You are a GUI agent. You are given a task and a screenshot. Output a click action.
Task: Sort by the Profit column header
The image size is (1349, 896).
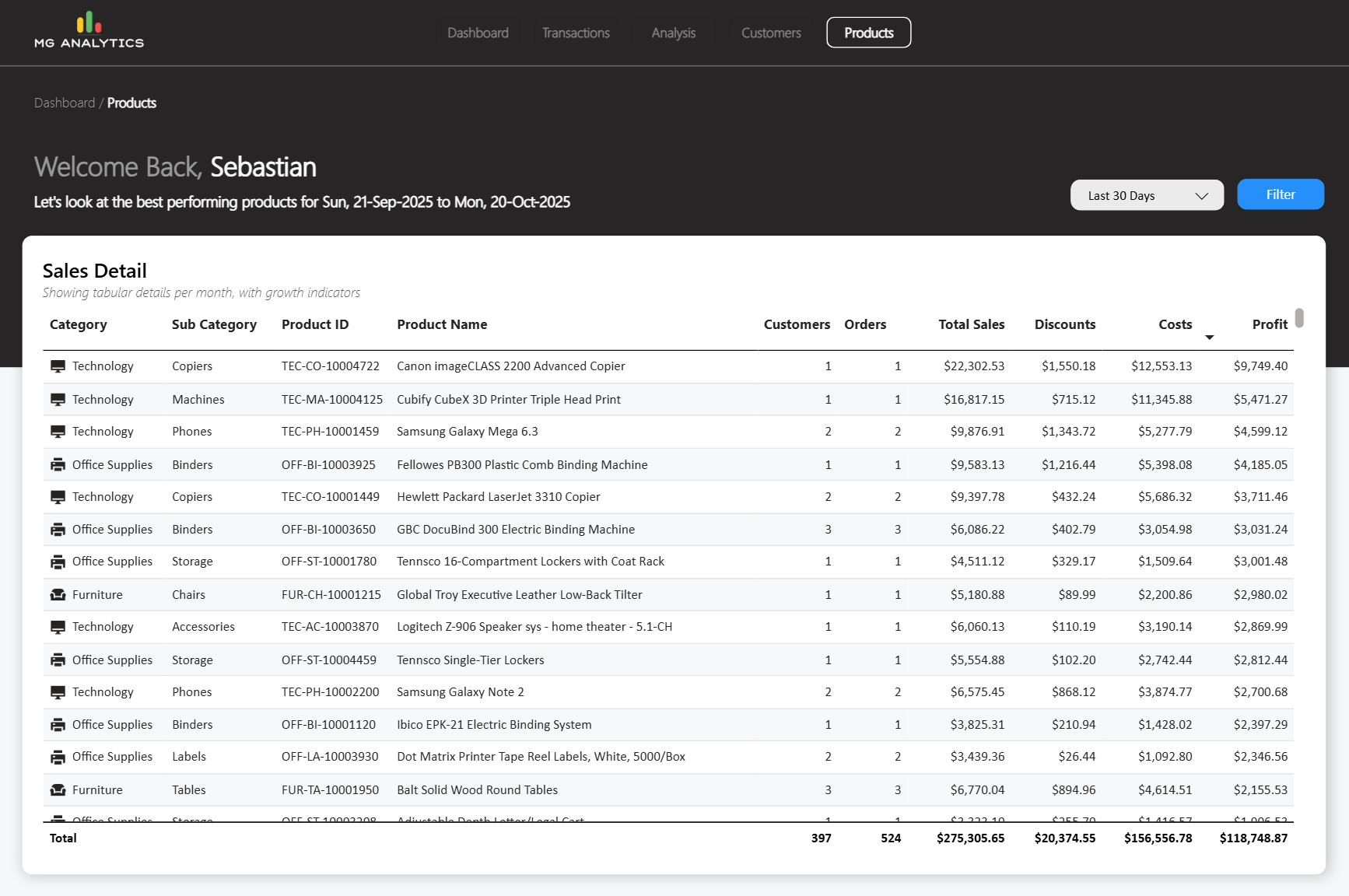(1269, 324)
